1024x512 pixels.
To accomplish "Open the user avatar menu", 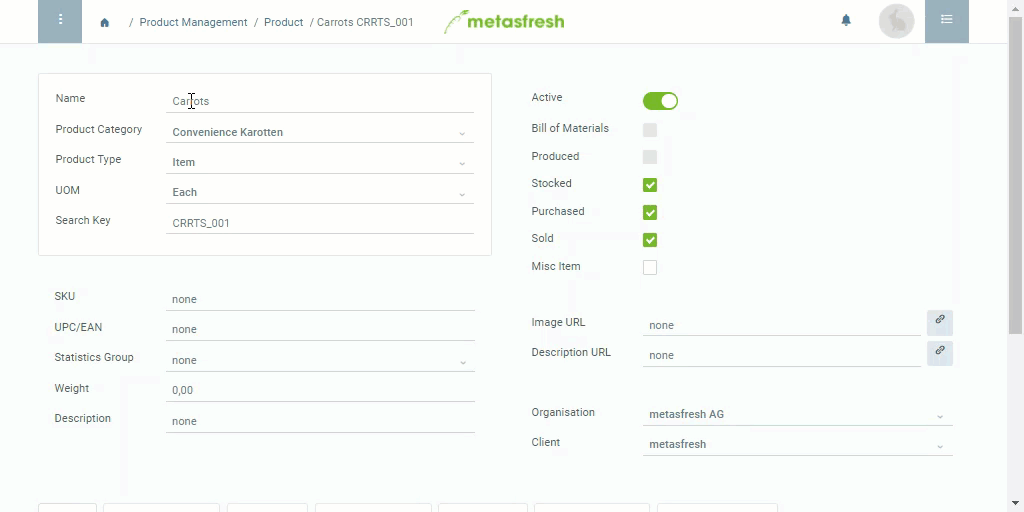I will point(896,21).
